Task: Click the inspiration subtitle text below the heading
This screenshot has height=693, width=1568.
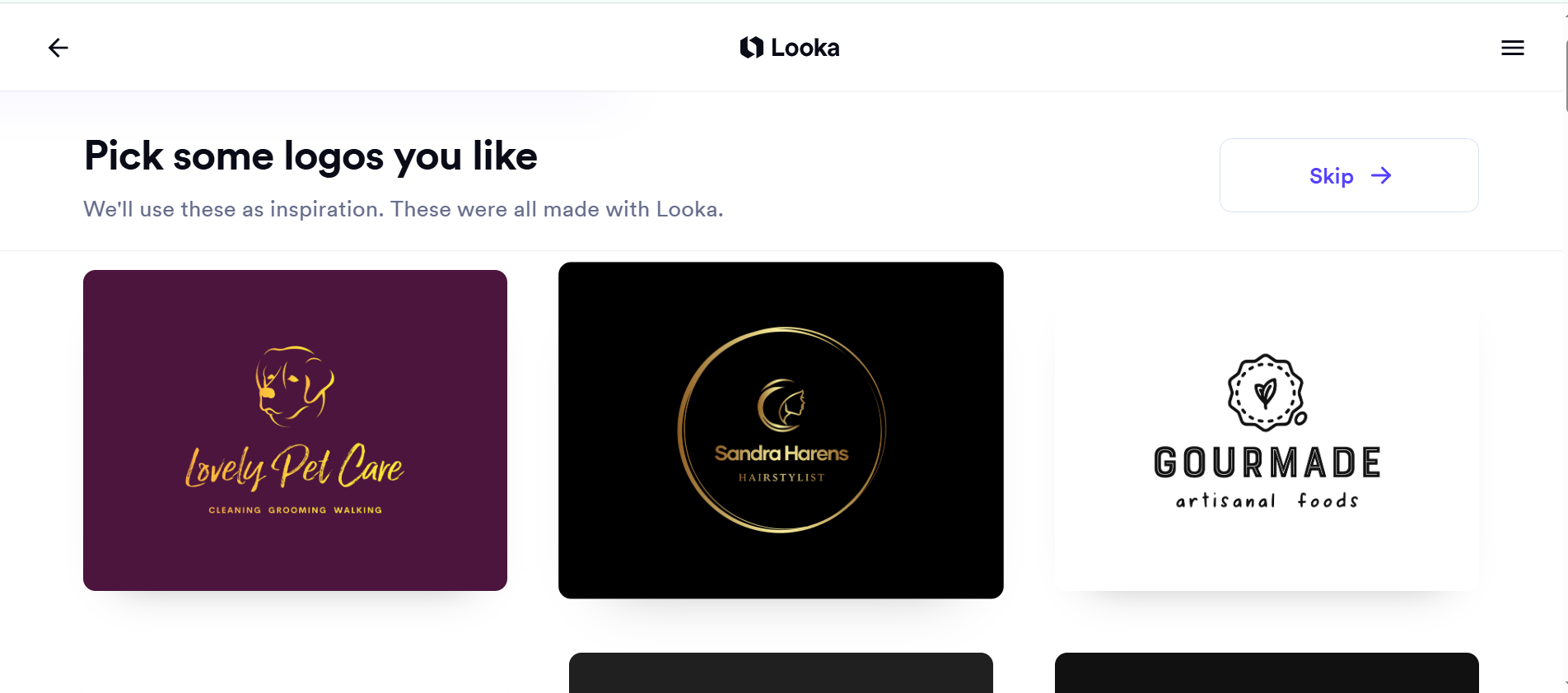Action: coord(403,209)
